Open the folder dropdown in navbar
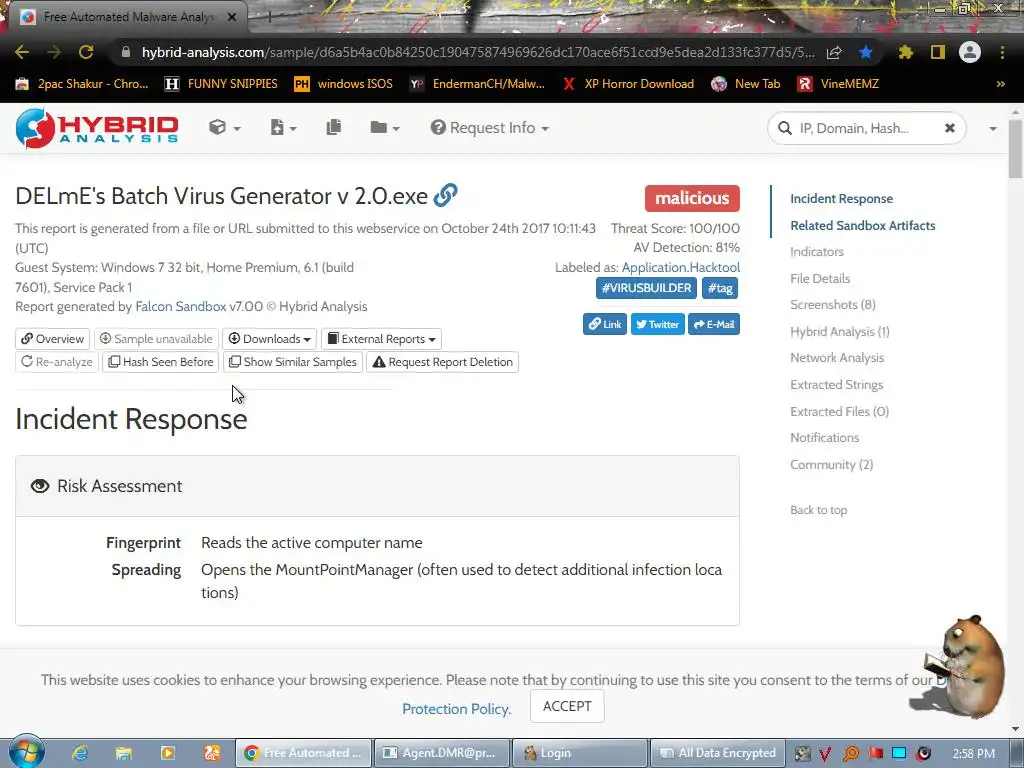The width and height of the screenshot is (1024, 768). 384,127
